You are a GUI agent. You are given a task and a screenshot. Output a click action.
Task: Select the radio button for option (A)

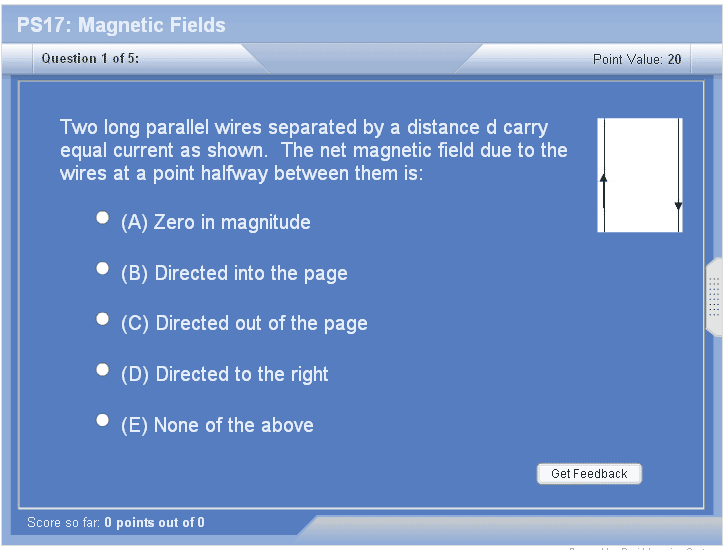(x=102, y=217)
